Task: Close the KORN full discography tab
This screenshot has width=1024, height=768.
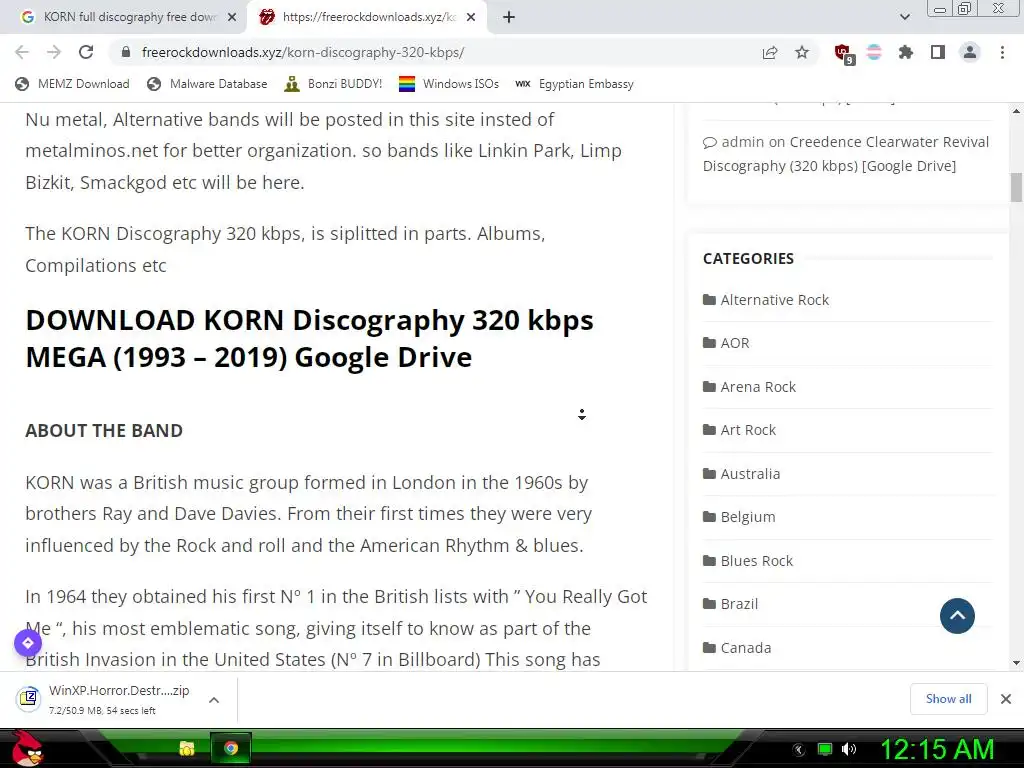Action: tap(232, 18)
